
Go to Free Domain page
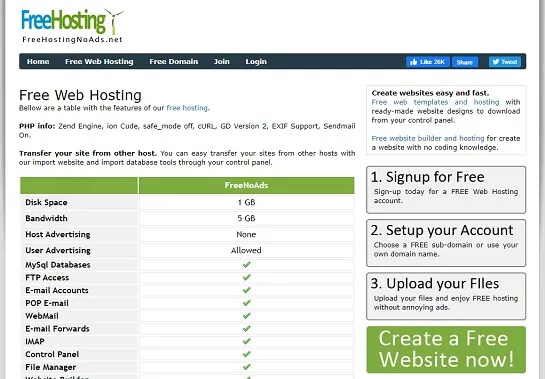click(173, 62)
